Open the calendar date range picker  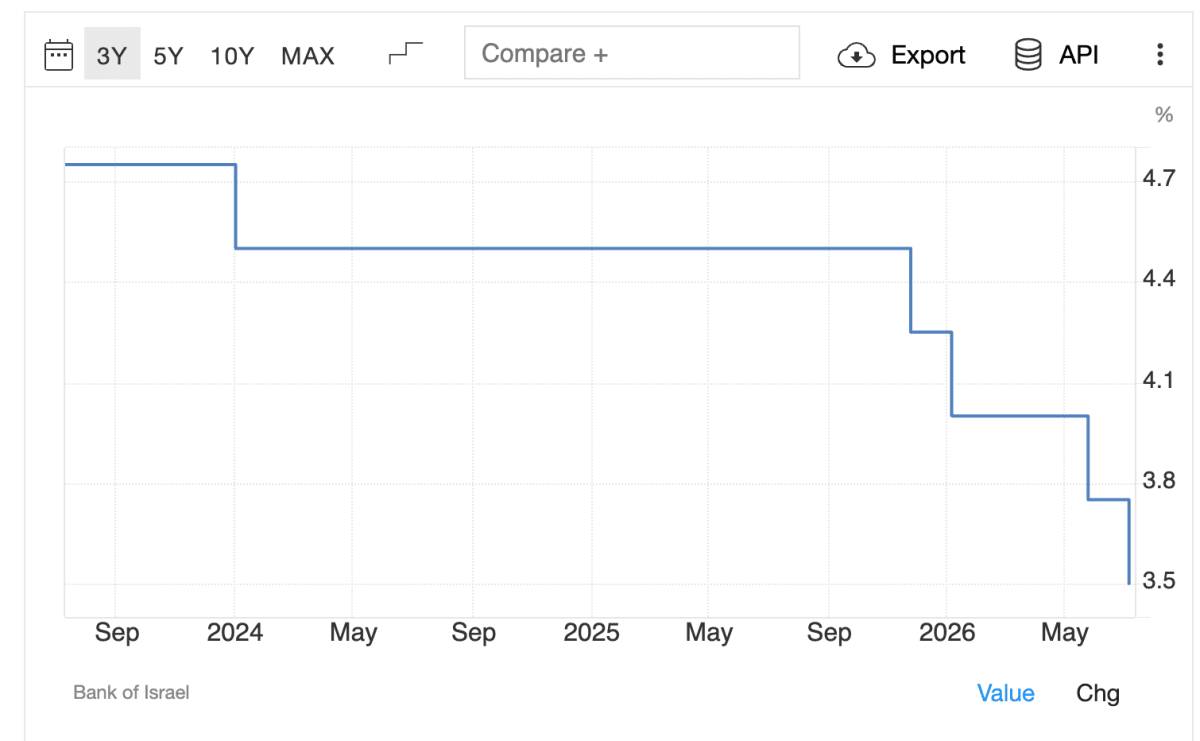pyautogui.click(x=59, y=54)
